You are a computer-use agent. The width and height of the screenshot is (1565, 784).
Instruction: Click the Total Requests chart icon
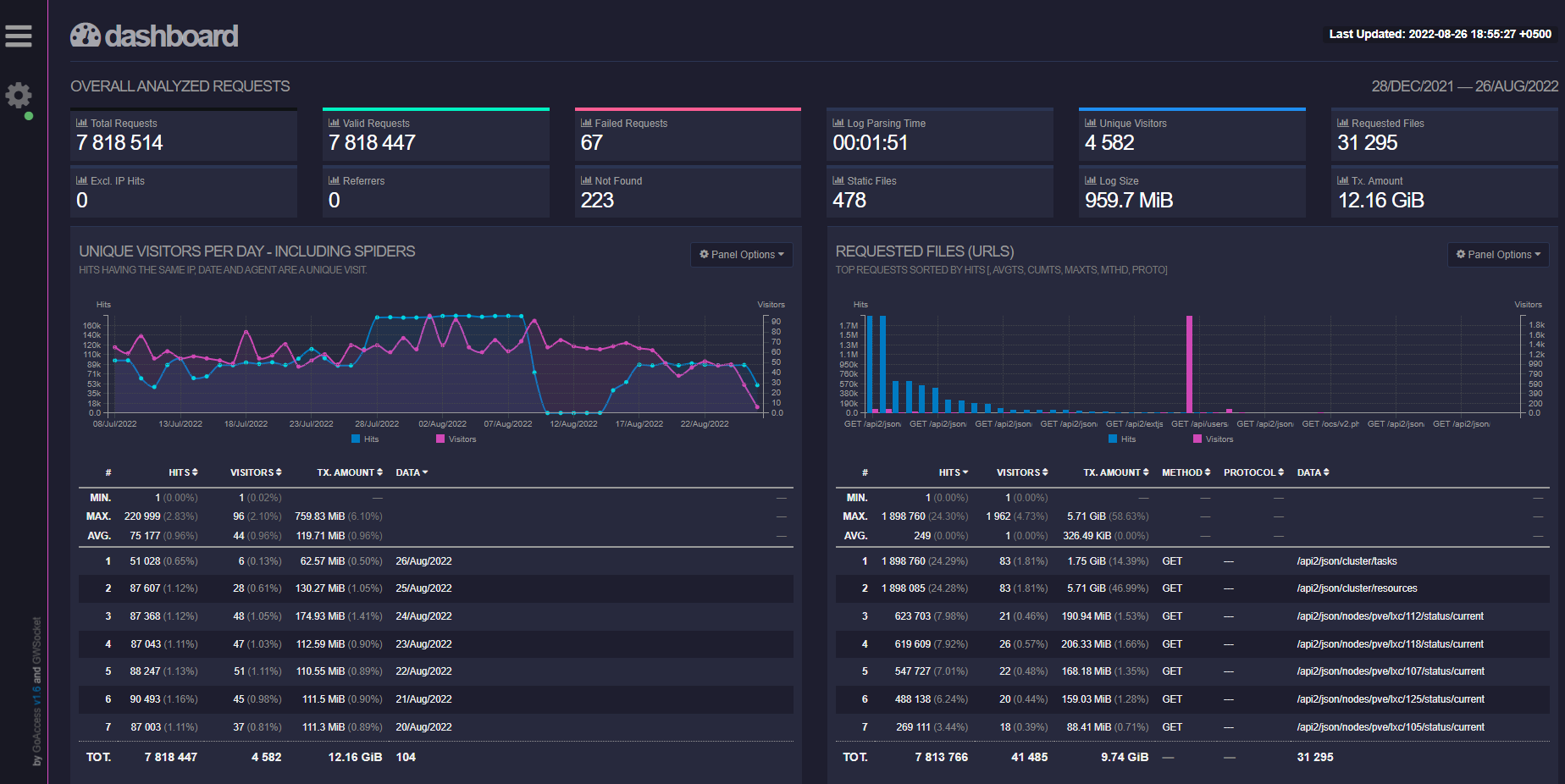click(82, 123)
